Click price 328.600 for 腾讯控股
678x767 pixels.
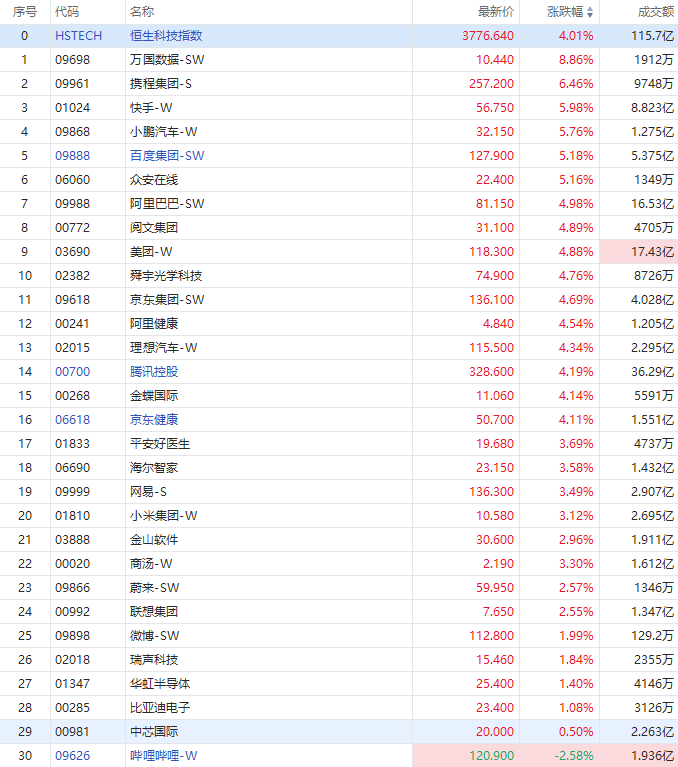coord(492,372)
